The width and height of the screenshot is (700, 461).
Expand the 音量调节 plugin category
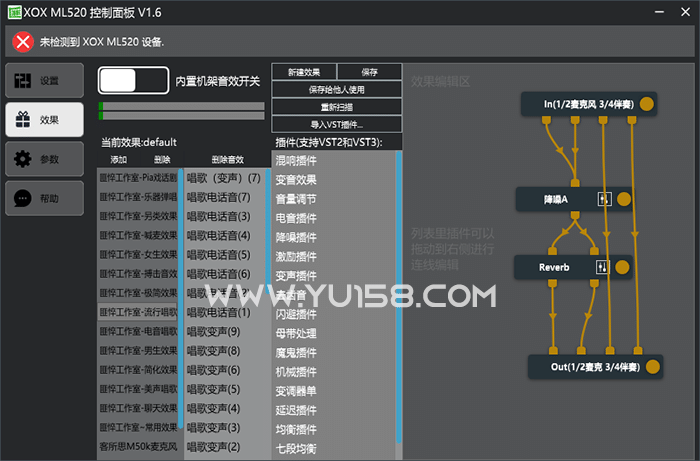tap(333, 199)
